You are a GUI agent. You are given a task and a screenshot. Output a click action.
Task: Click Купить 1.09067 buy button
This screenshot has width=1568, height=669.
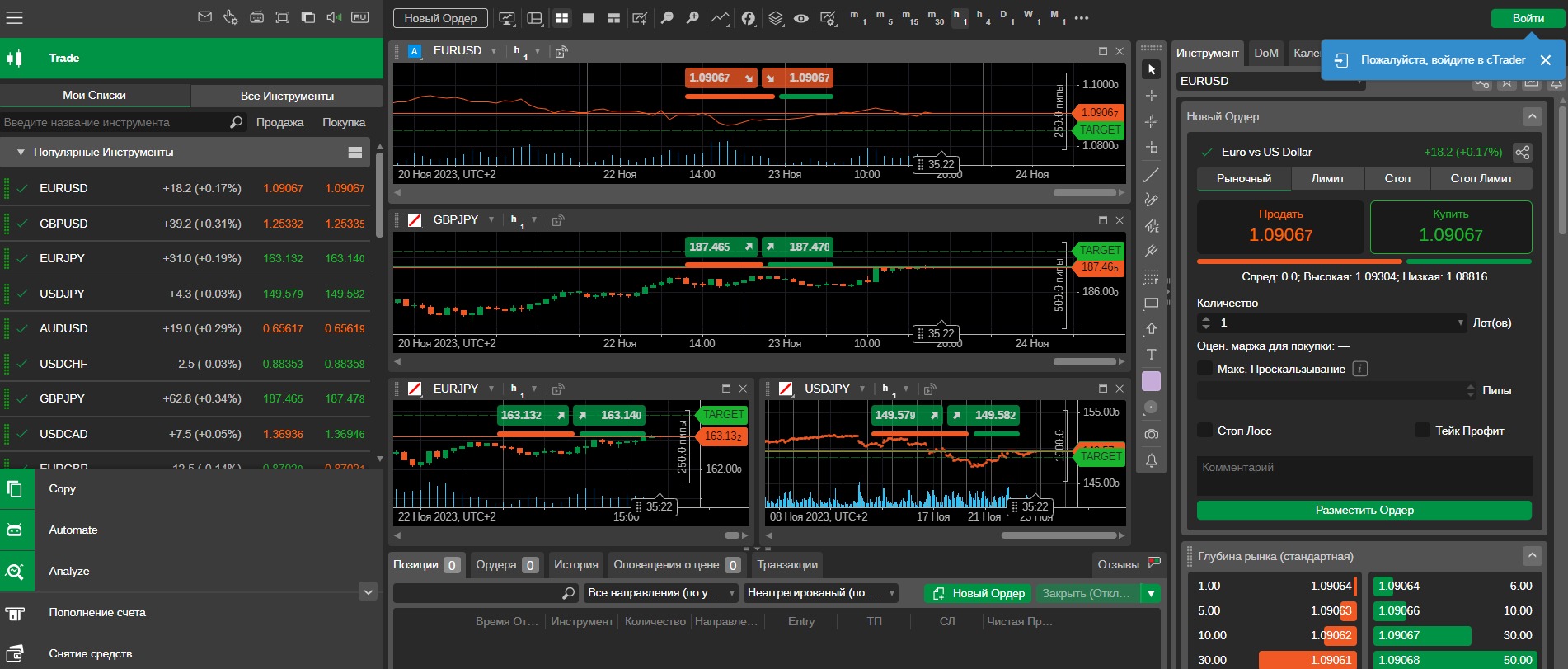click(x=1451, y=227)
